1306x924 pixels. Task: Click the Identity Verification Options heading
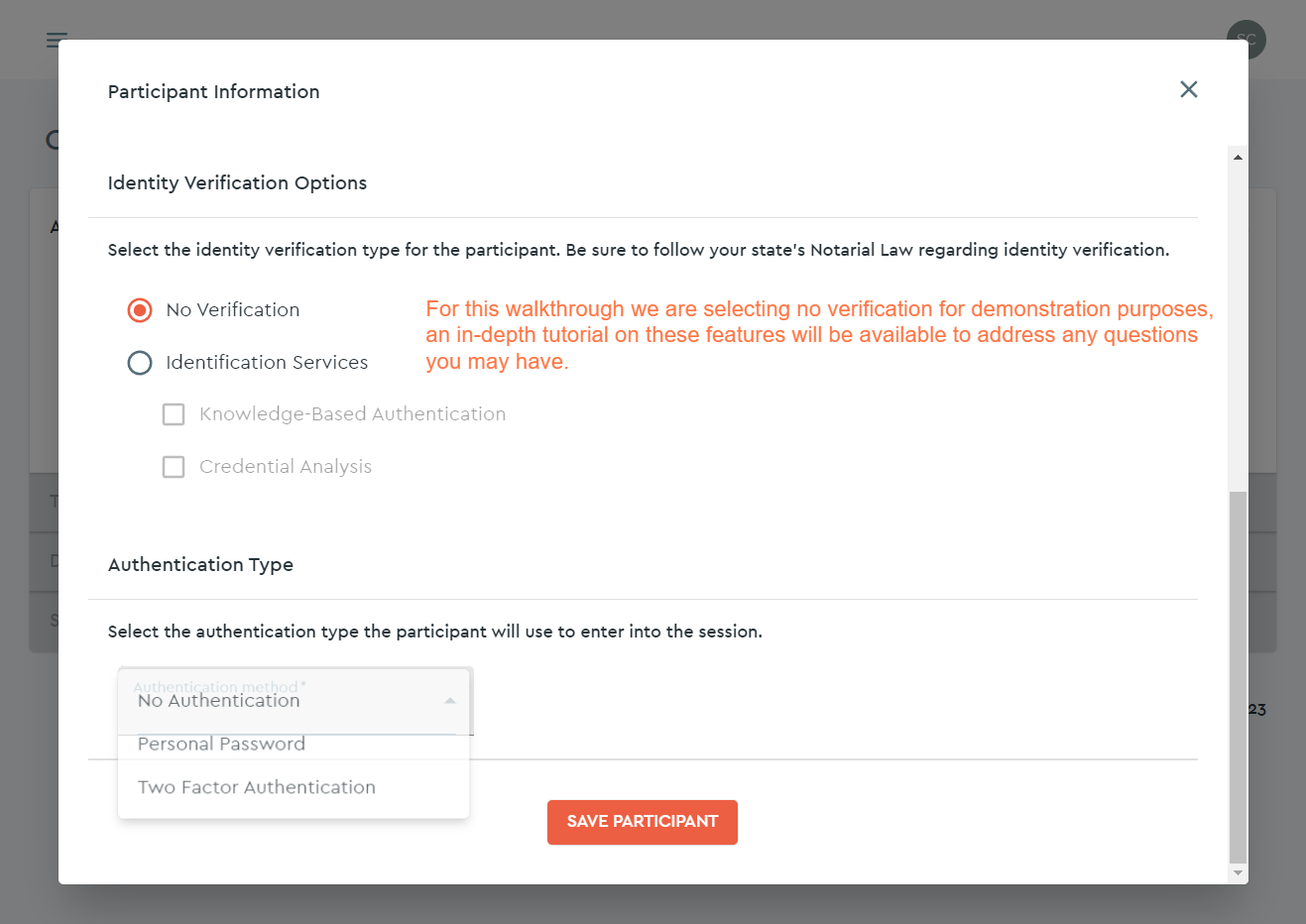tap(237, 183)
